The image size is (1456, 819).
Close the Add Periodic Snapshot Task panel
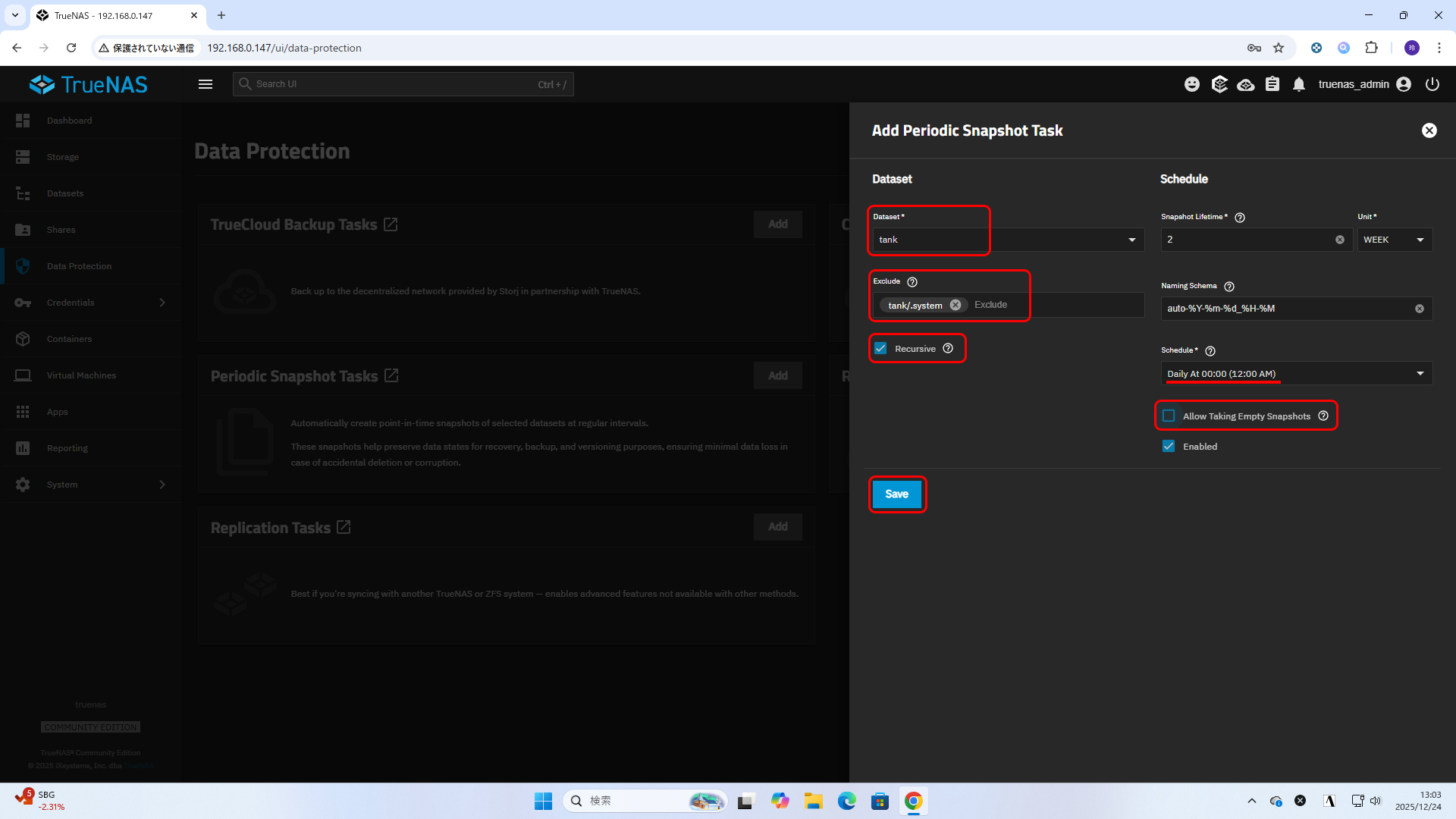pyautogui.click(x=1429, y=130)
